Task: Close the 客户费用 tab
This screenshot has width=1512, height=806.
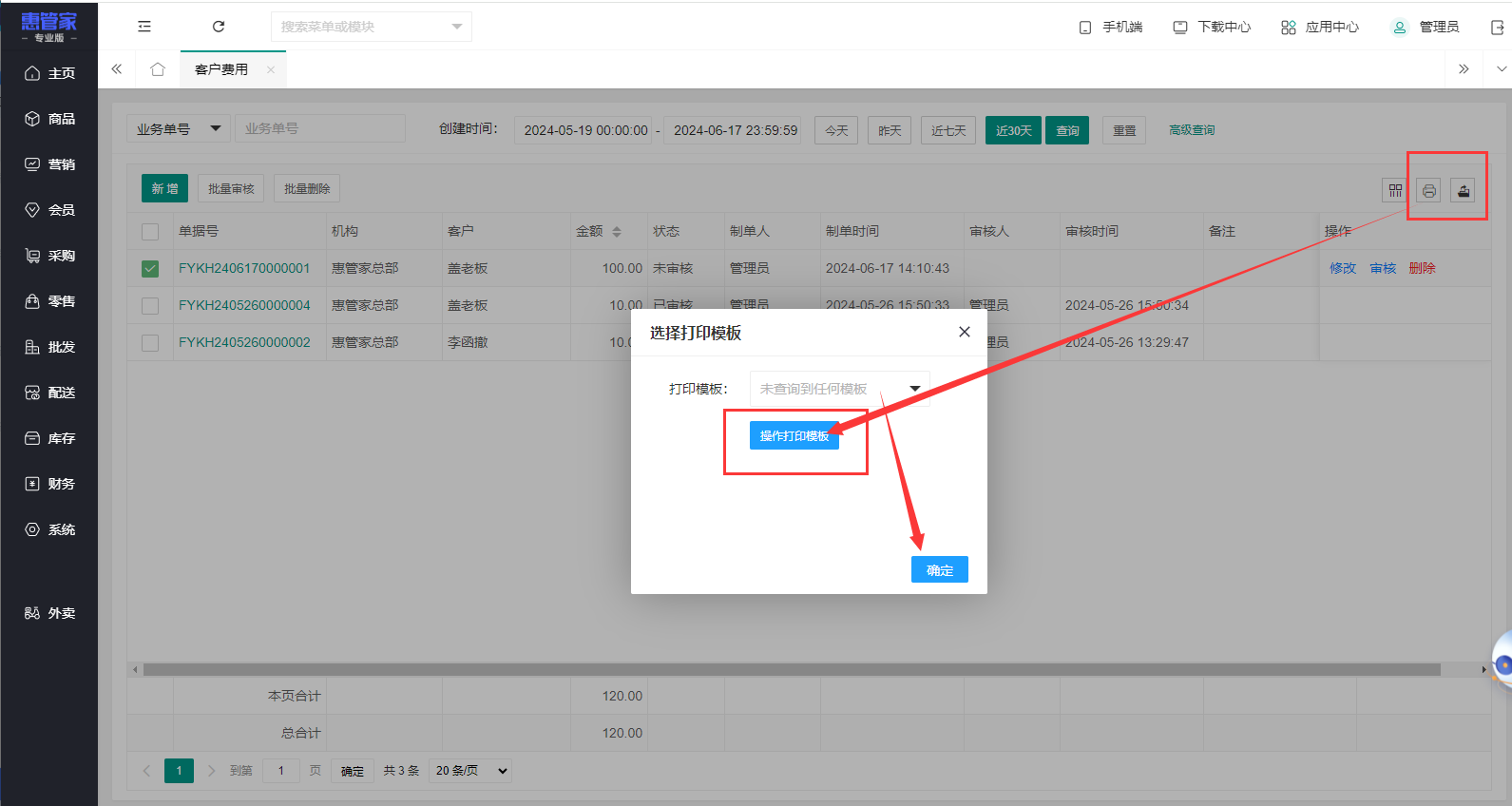Action: [x=271, y=69]
